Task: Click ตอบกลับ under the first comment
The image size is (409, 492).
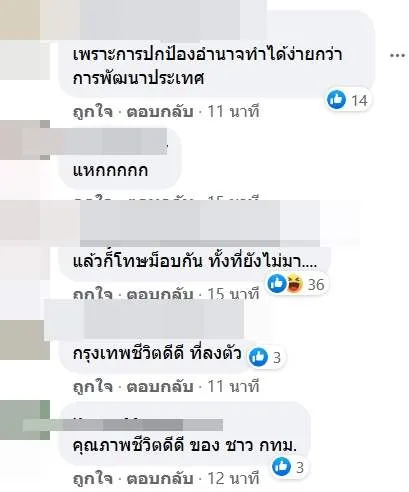Action: click(x=160, y=111)
